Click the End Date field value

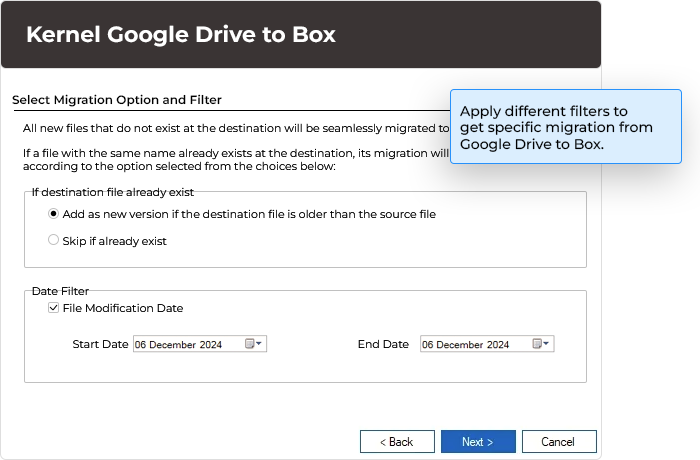click(x=466, y=344)
